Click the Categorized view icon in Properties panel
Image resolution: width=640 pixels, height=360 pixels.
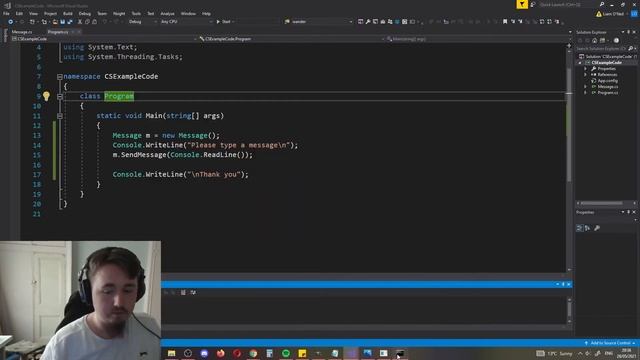click(579, 228)
